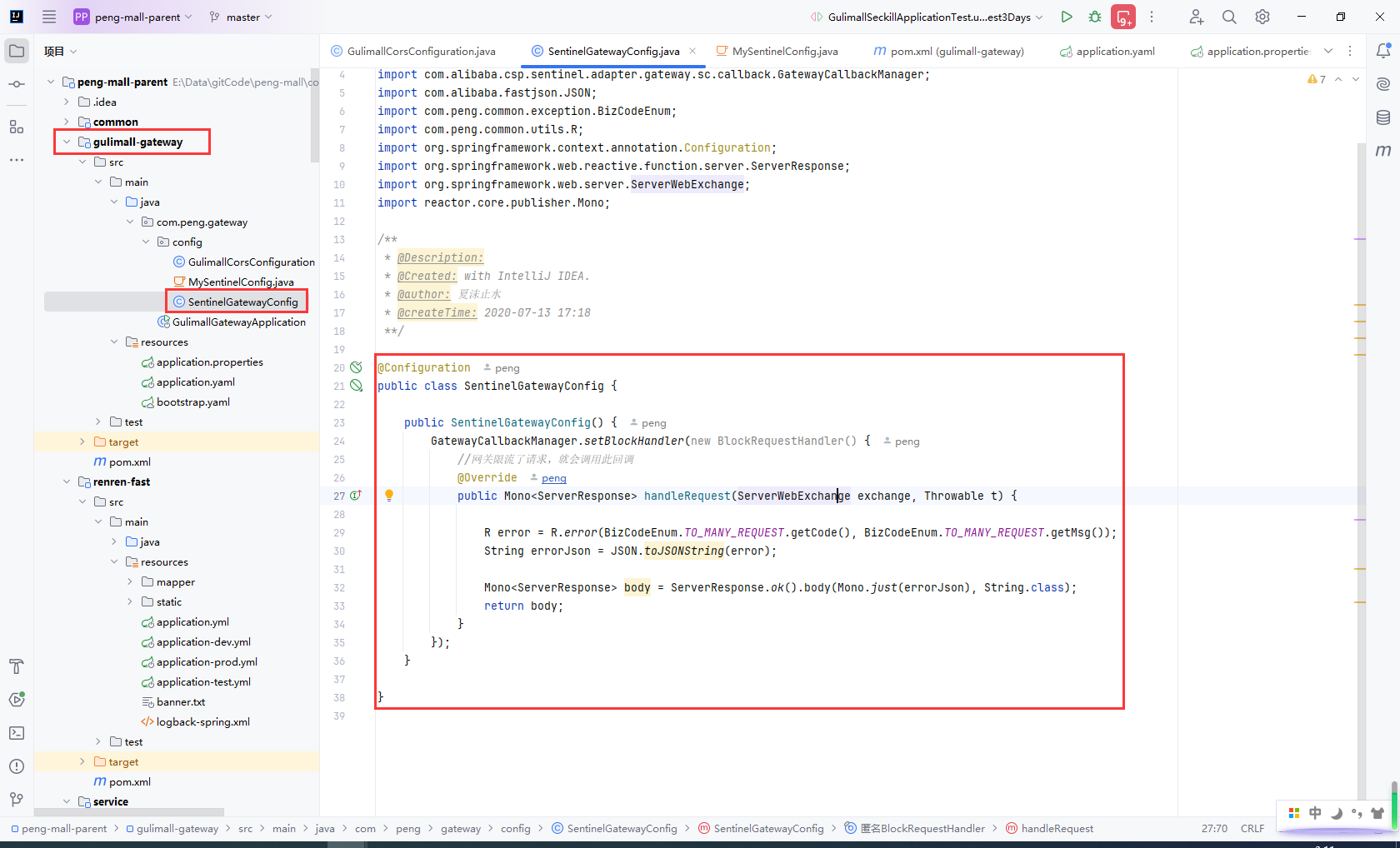Click CRLF line separator in status bar
This screenshot has height=848, width=1400.
pos(1252,828)
